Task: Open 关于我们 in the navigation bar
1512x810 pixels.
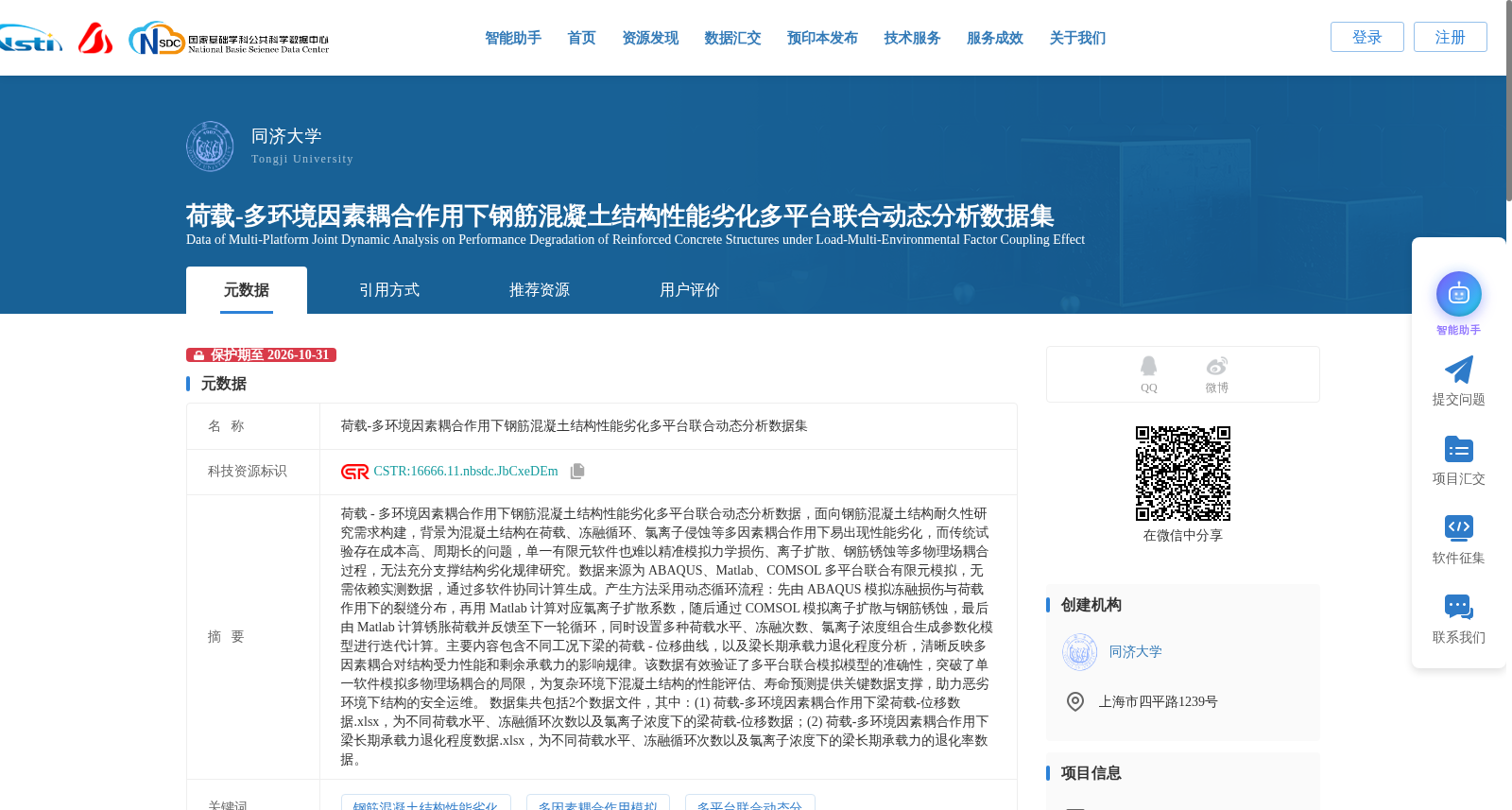Action: 1077,38
